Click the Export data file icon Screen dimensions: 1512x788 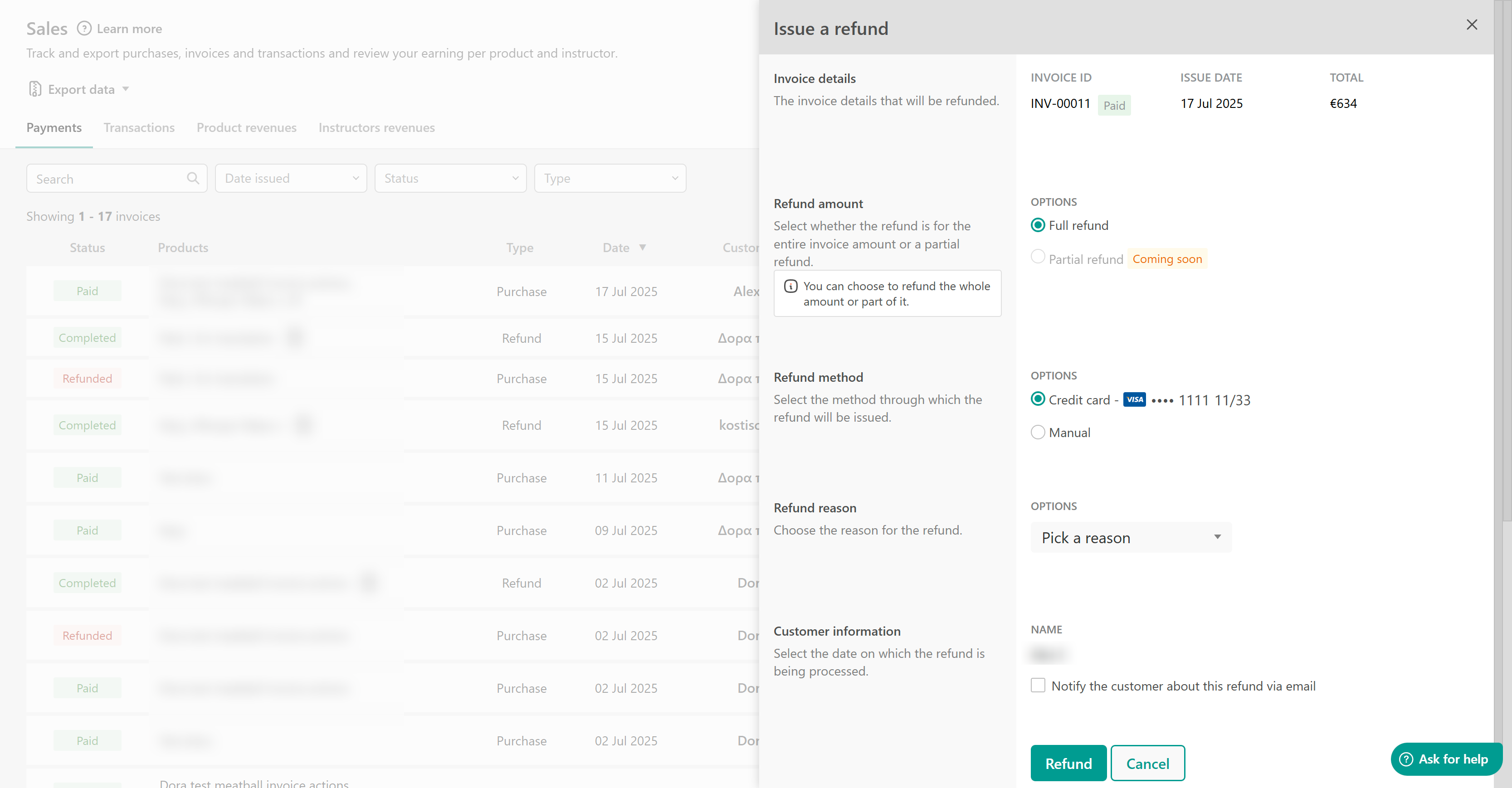[35, 89]
